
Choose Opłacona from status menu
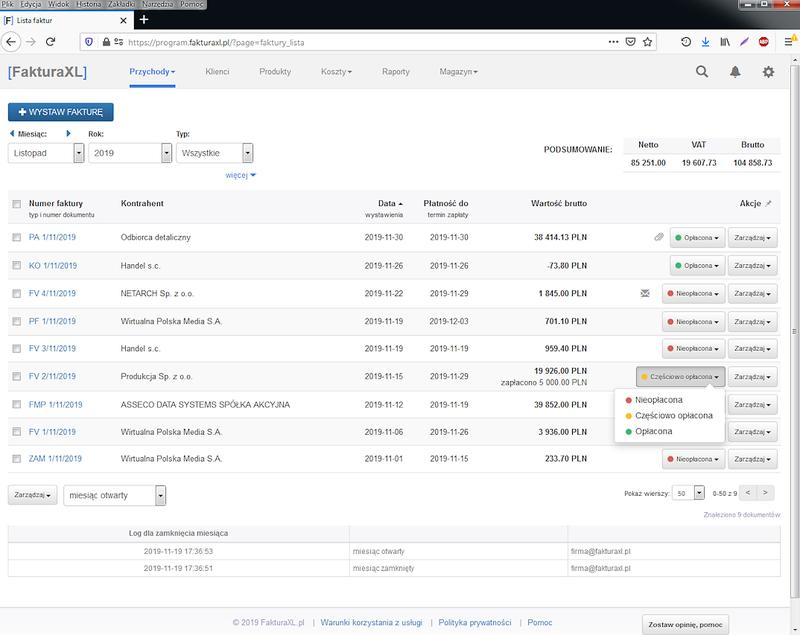(x=655, y=431)
